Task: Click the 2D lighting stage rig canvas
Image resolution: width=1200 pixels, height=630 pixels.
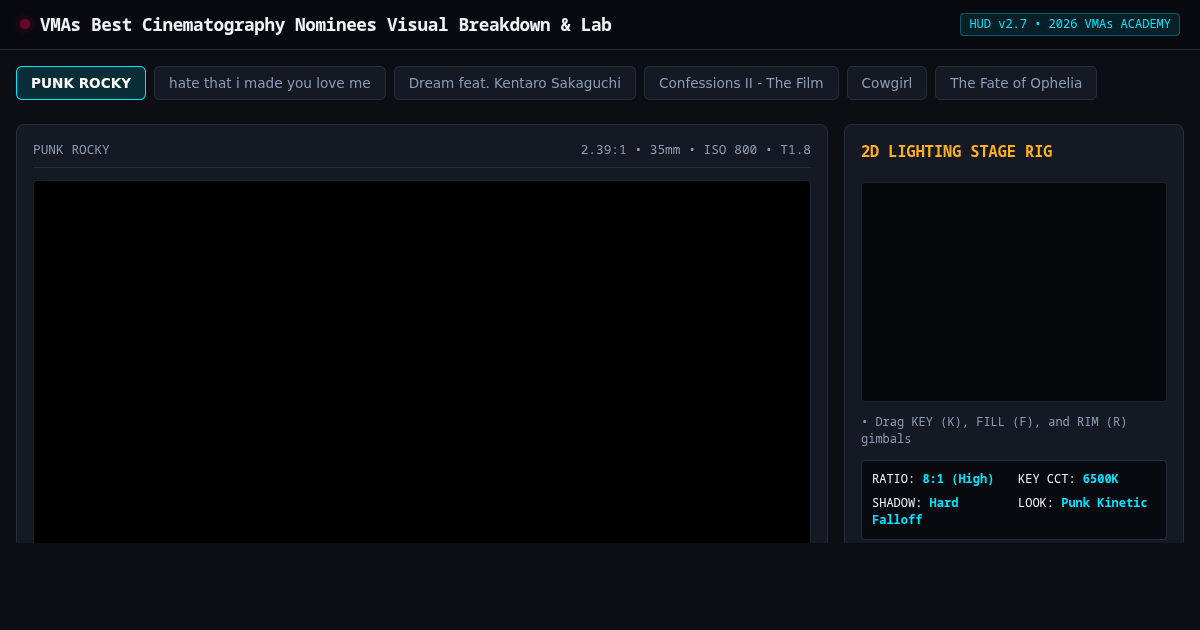Action: coord(1014,292)
